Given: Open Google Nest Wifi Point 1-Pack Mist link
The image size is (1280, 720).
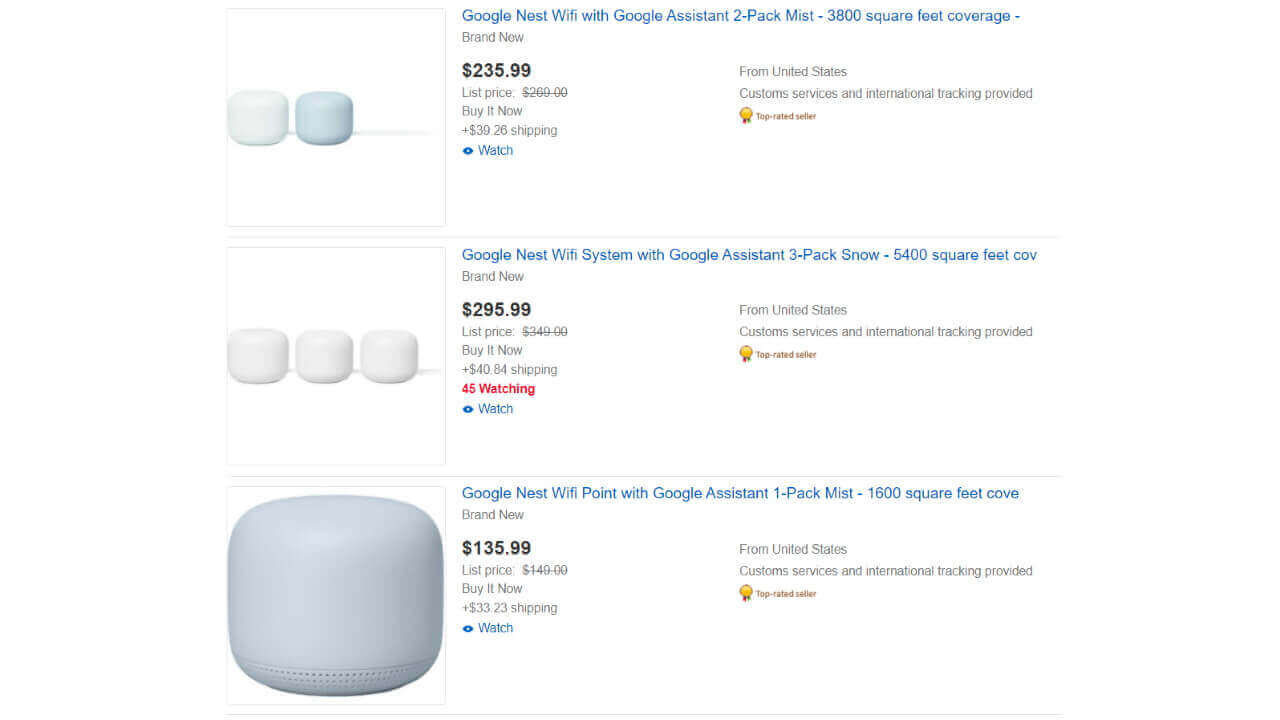Looking at the screenshot, I should 740,493.
